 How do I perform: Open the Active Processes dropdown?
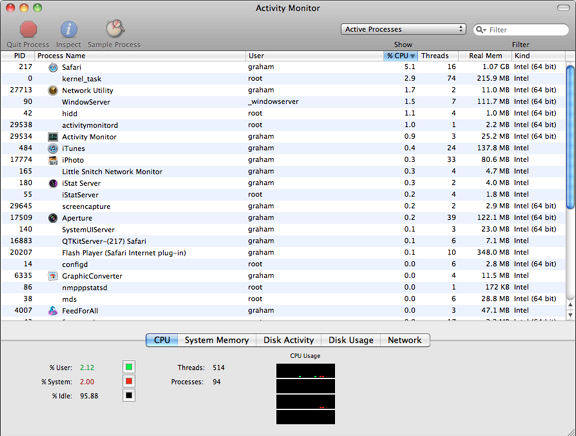coord(403,29)
